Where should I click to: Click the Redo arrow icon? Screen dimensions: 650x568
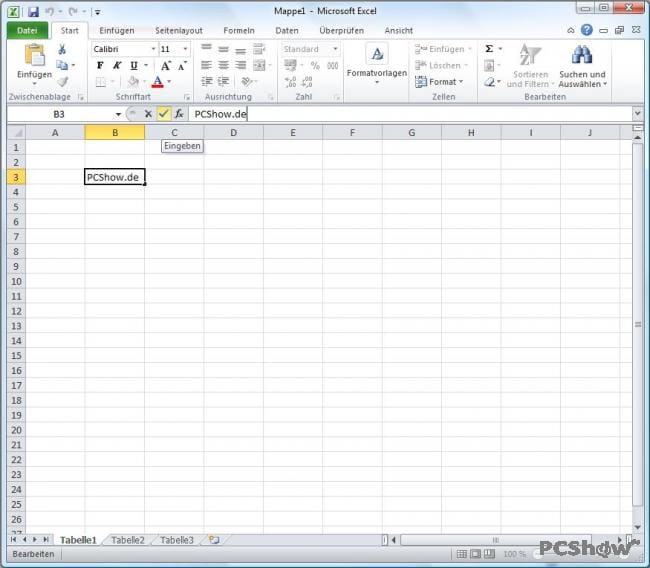73,12
